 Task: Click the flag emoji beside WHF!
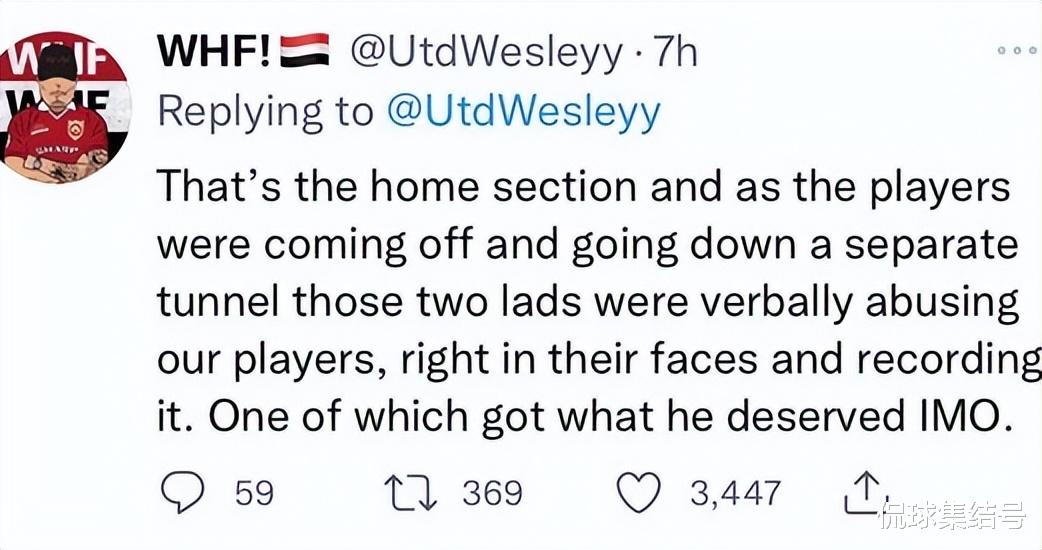tap(305, 50)
